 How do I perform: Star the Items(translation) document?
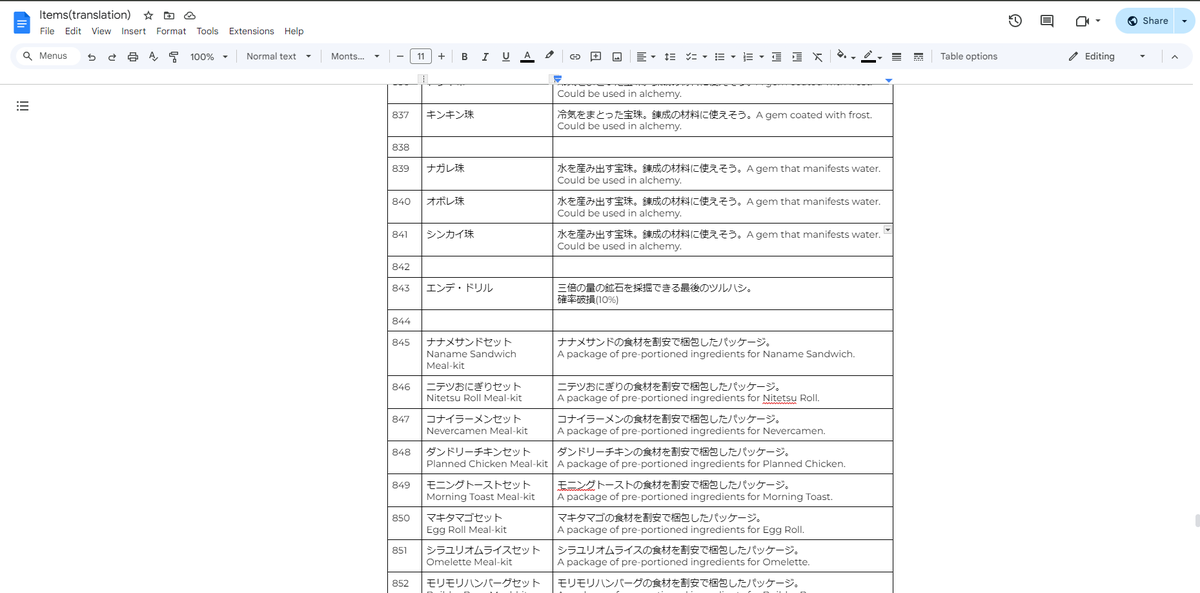[147, 15]
